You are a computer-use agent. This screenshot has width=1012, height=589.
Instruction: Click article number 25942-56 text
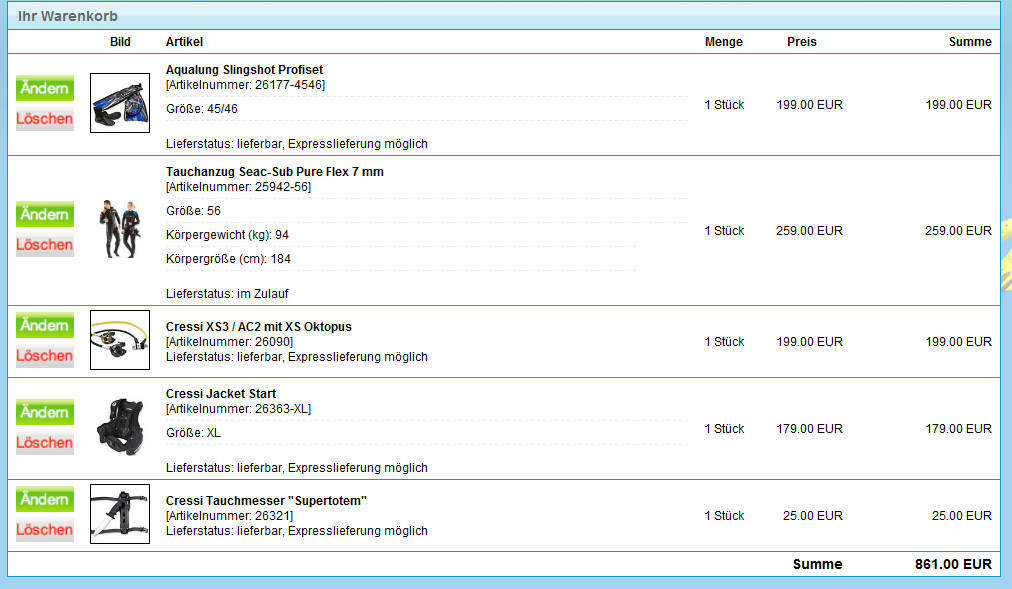click(x=238, y=187)
